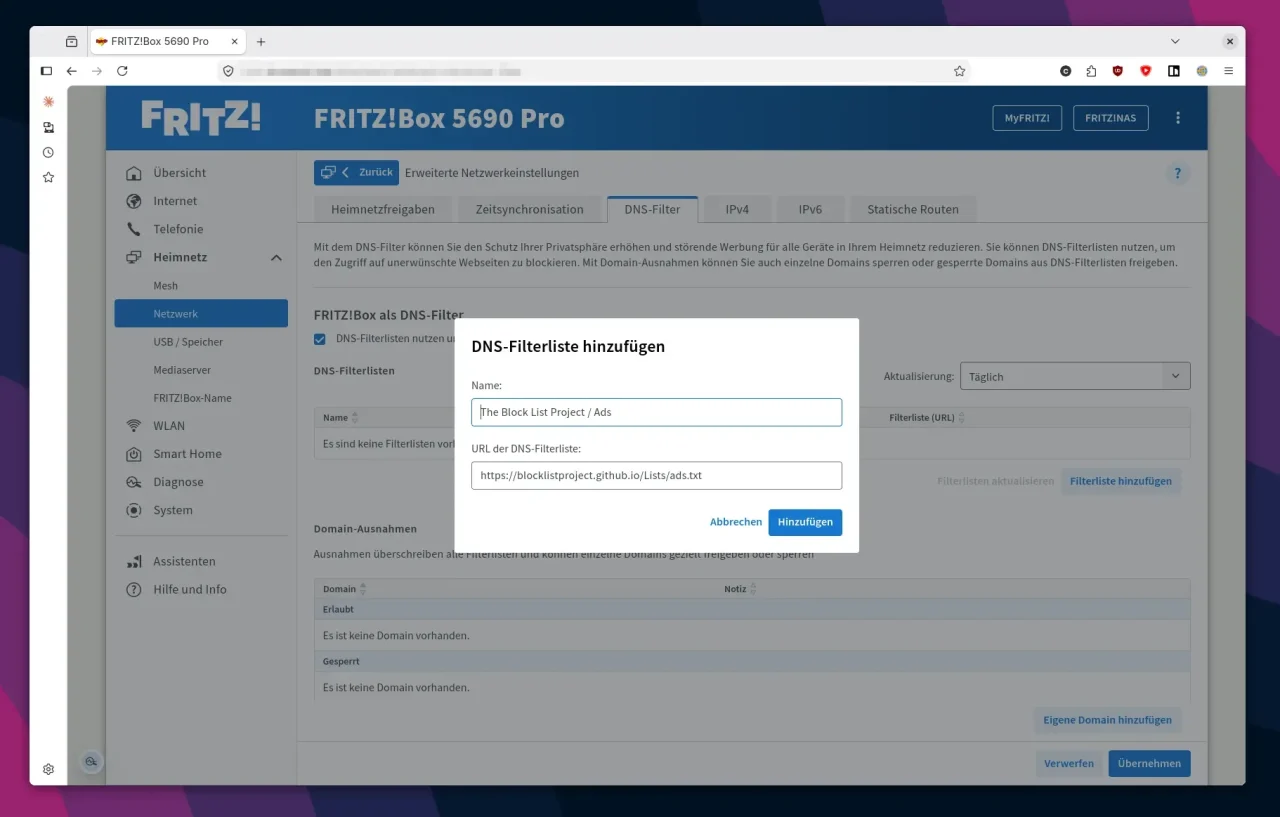Open the three-dot FRITZ!Box menu
The width and height of the screenshot is (1280, 817).
coord(1178,118)
